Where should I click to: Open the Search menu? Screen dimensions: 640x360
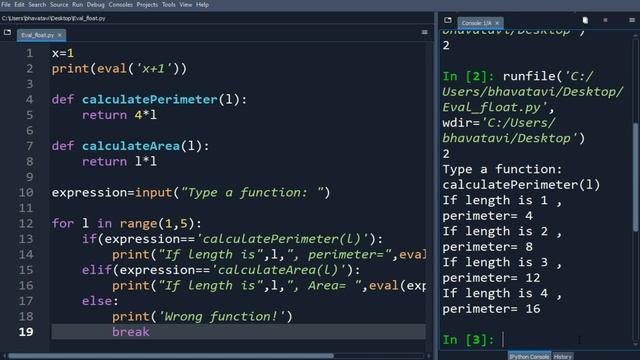(37, 4)
